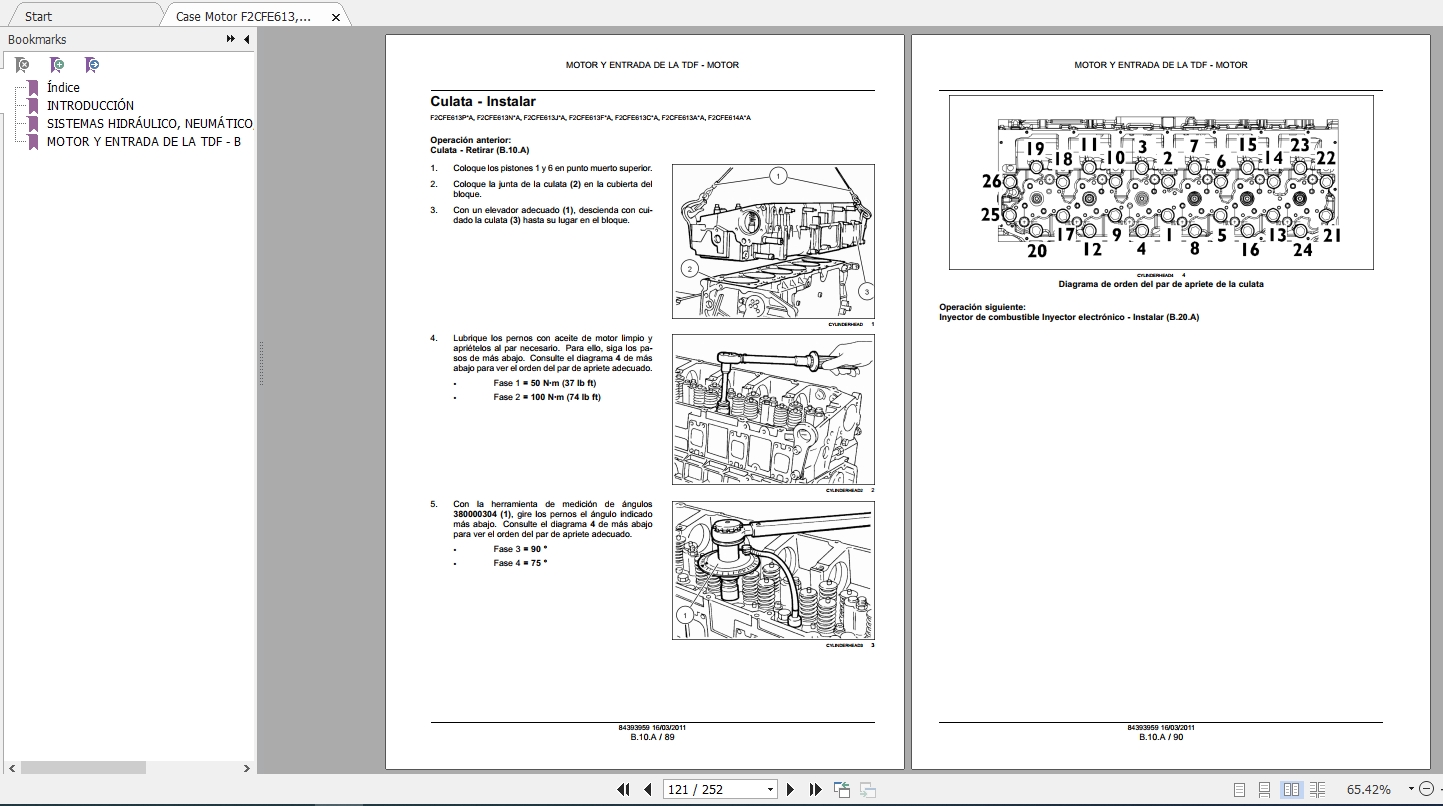Viewport: 1443px width, 806px height.
Task: Click the purple icon beside INTRODUCCIÓN
Action: pyautogui.click(x=33, y=105)
